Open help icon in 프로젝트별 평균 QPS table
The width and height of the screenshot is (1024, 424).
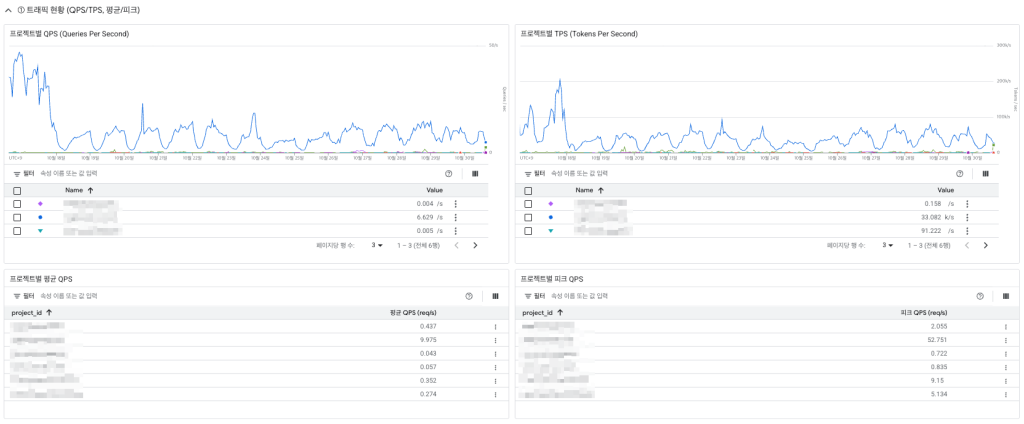click(469, 296)
